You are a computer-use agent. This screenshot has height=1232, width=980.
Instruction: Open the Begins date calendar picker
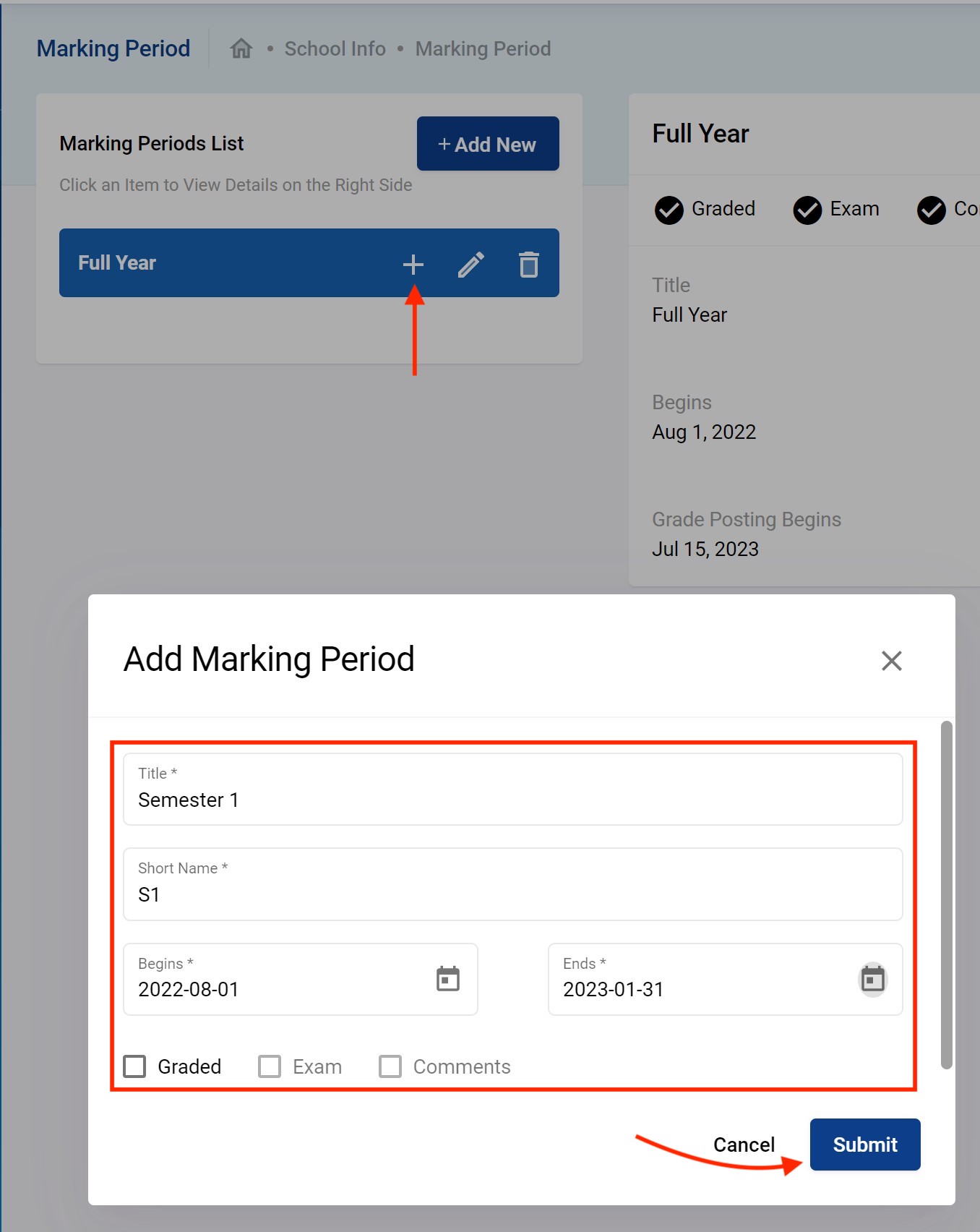448,979
